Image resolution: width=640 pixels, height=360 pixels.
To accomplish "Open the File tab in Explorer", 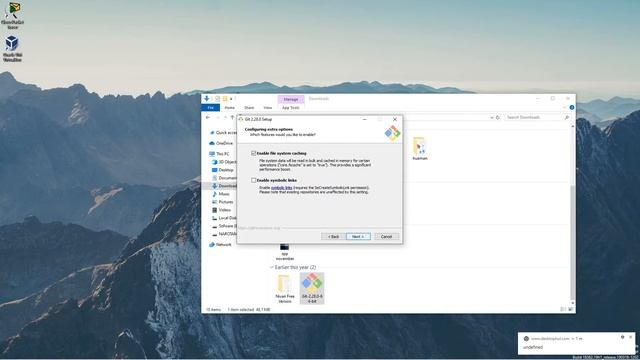I will point(211,108).
